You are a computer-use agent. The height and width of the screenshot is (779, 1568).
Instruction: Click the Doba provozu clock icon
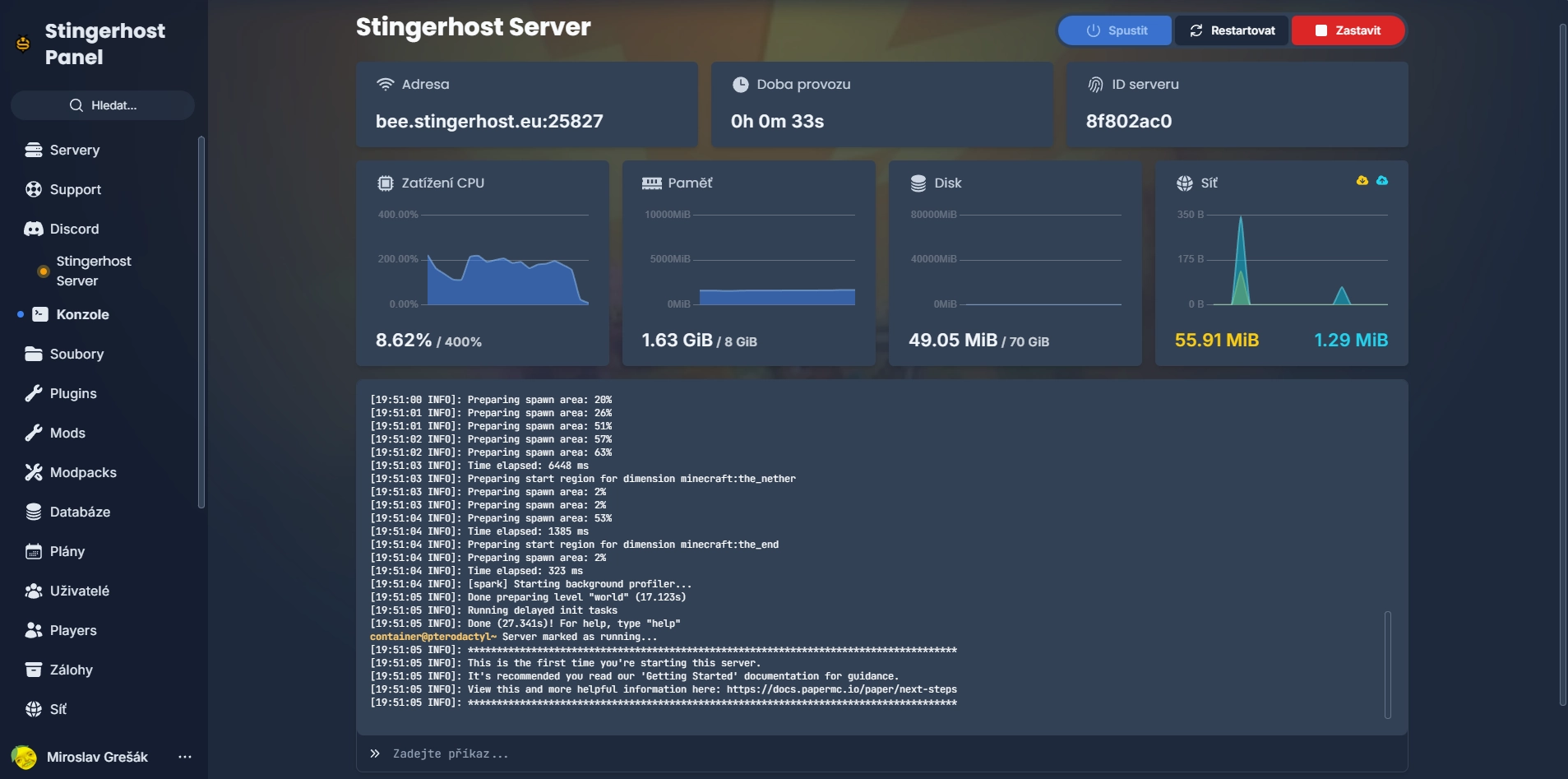740,84
